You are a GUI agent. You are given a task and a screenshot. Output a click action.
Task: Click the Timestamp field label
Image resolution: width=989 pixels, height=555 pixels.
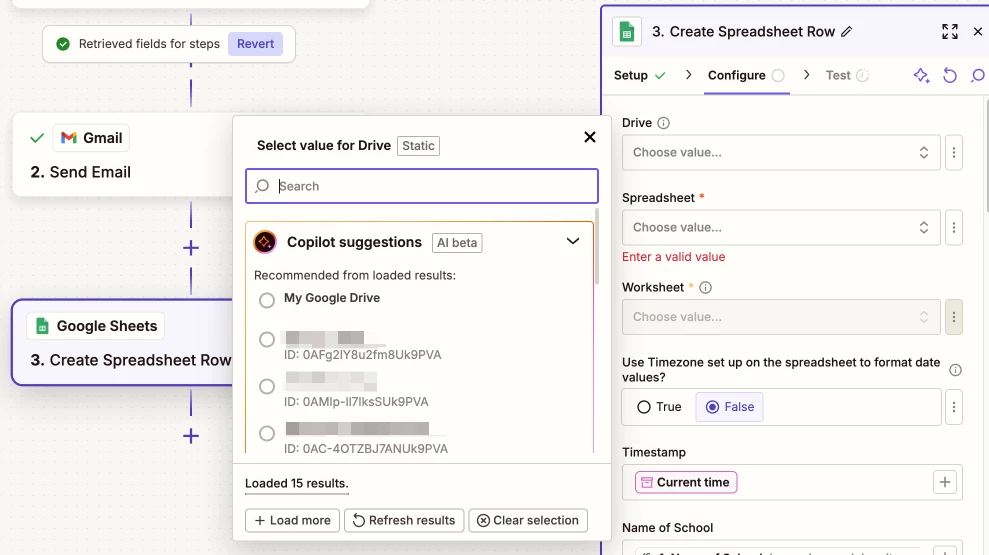click(653, 453)
